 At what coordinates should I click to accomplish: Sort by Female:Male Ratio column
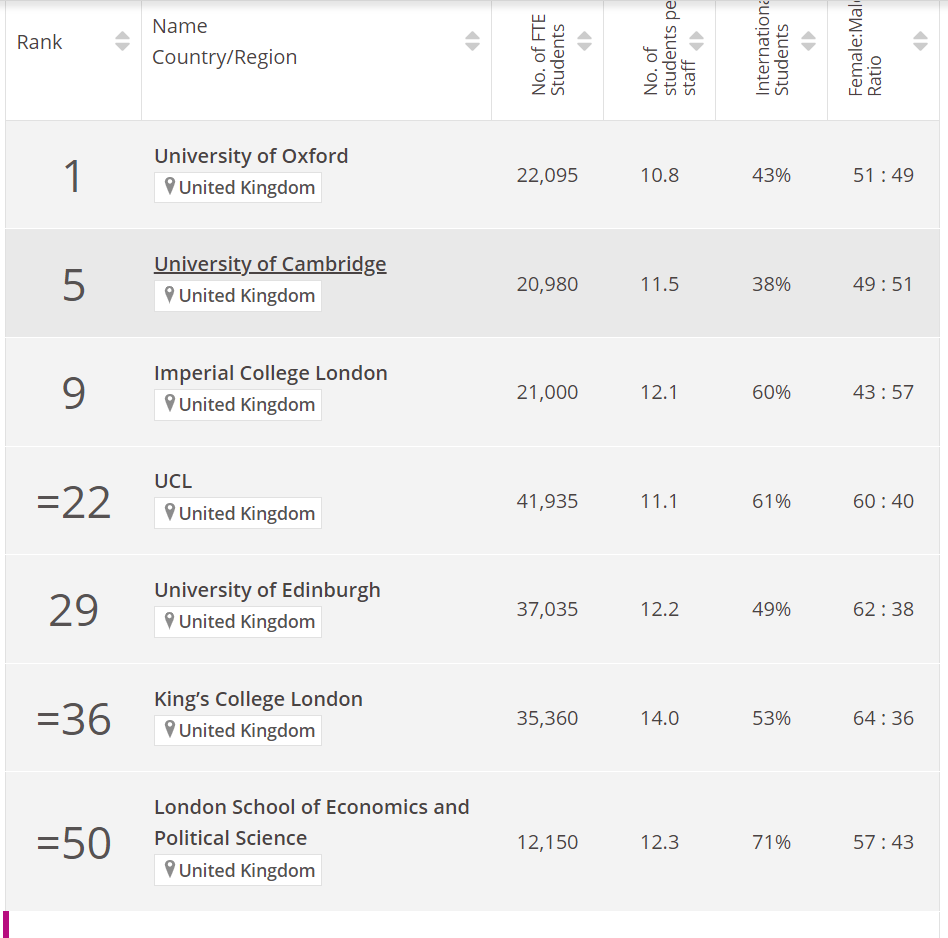(x=920, y=42)
